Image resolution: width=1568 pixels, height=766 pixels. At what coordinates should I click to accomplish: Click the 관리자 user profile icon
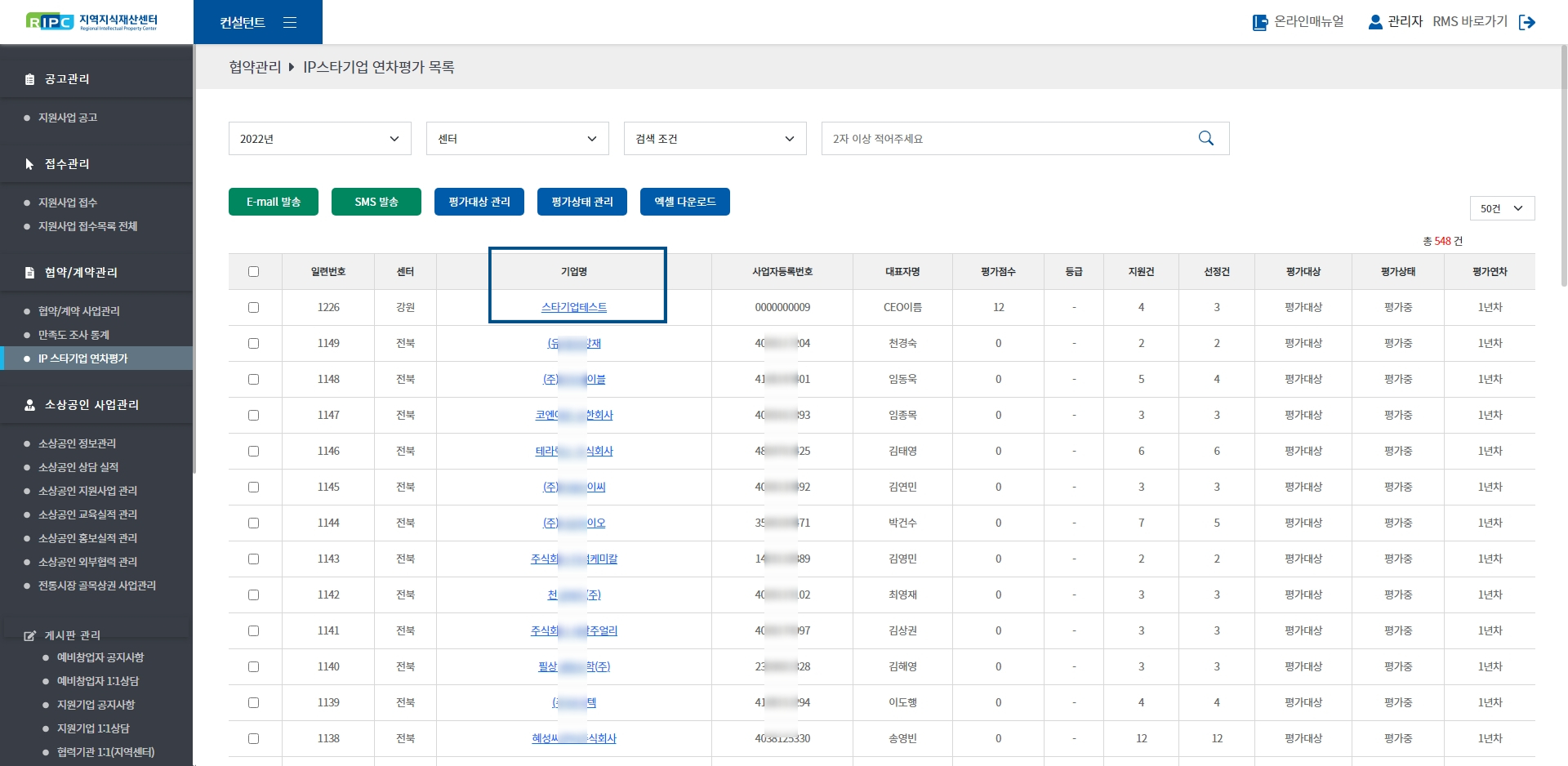pyautogui.click(x=1375, y=22)
